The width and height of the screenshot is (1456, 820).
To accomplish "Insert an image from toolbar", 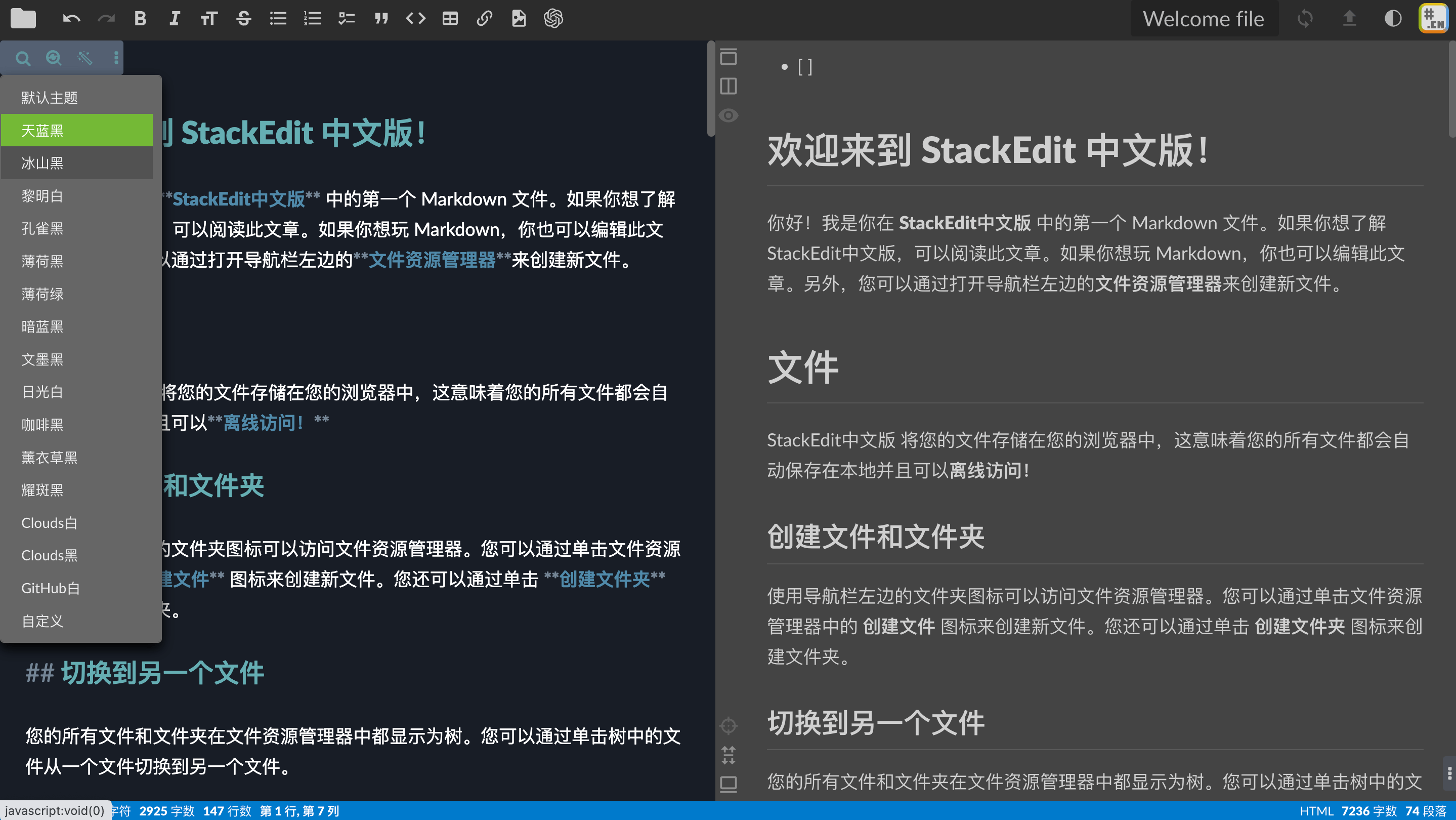I will [x=519, y=19].
